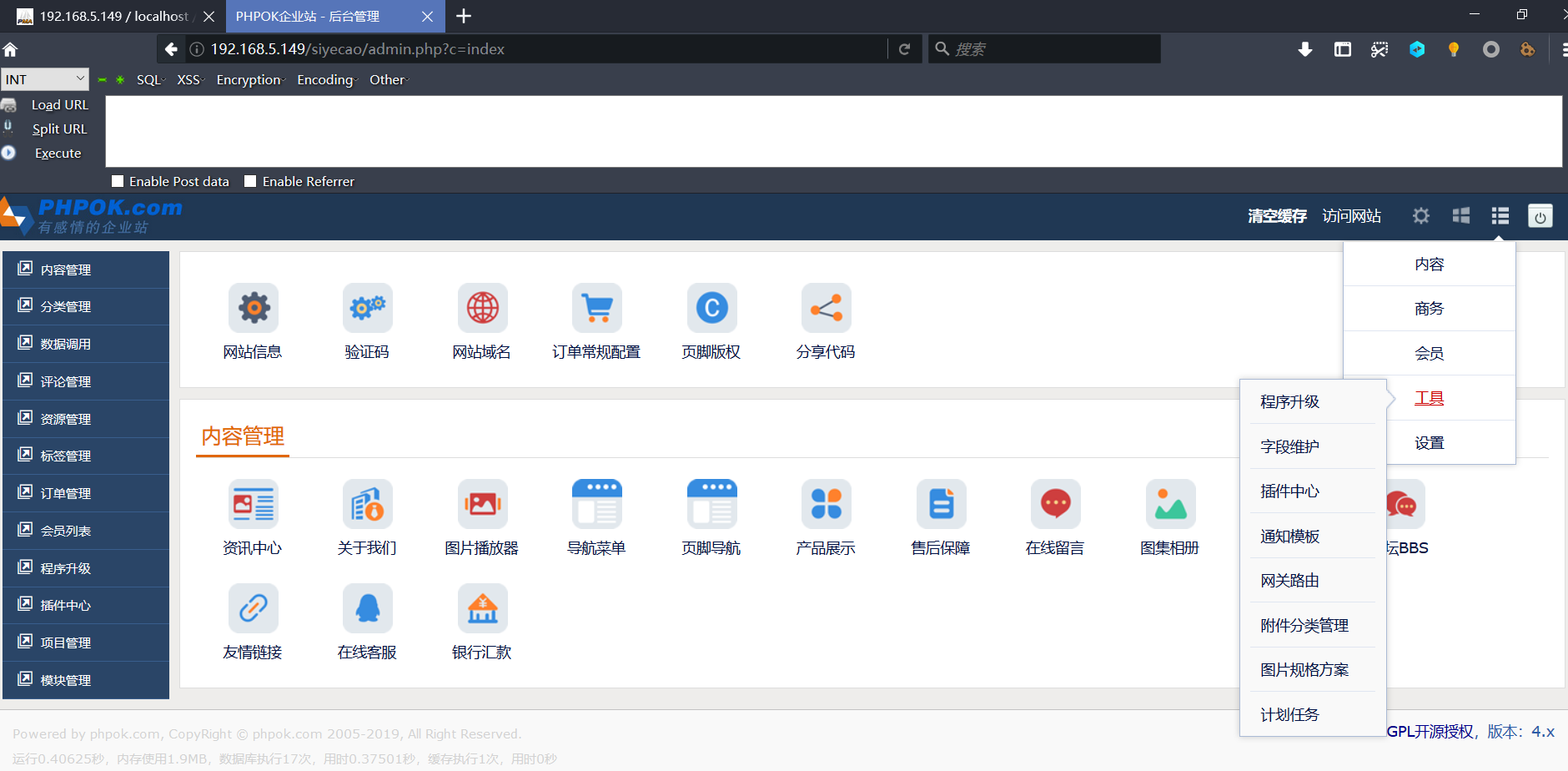
Task: Open the 在线留言 chat bubble icon
Action: pyautogui.click(x=1056, y=504)
